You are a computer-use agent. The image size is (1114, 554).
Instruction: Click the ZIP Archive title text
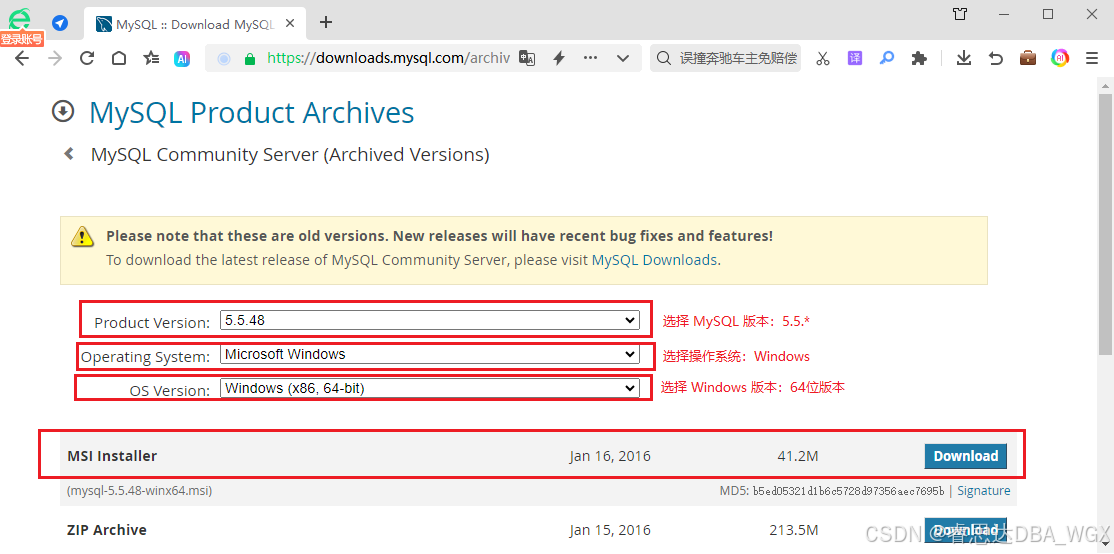pyautogui.click(x=107, y=530)
